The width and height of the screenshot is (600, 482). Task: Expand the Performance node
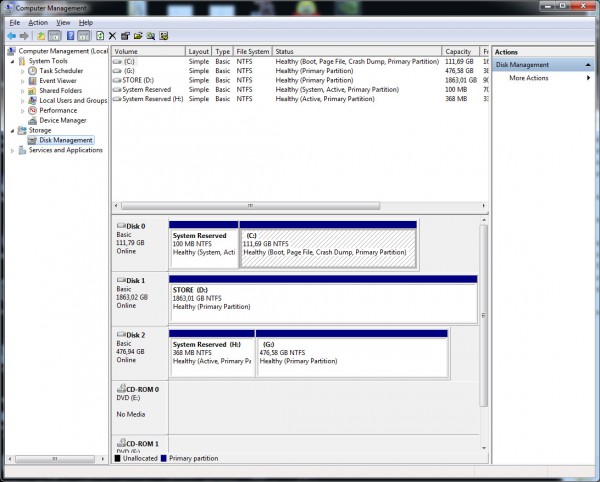(x=23, y=111)
